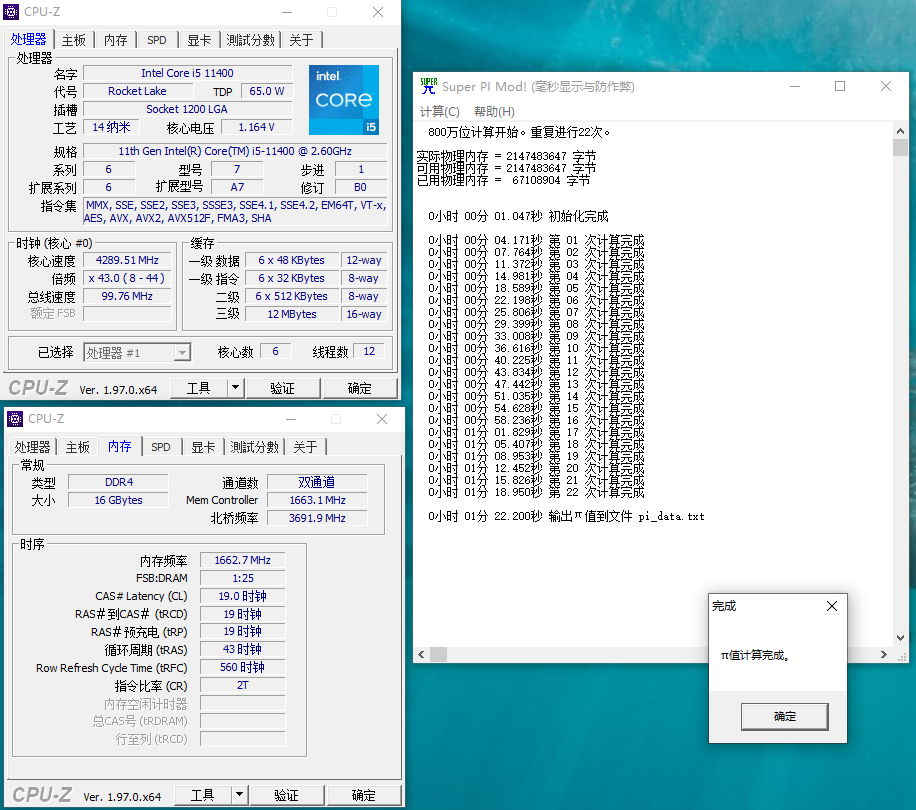Switch to 測試分數 tab in top CPU-Z window
The image size is (916, 810).
(x=250, y=40)
